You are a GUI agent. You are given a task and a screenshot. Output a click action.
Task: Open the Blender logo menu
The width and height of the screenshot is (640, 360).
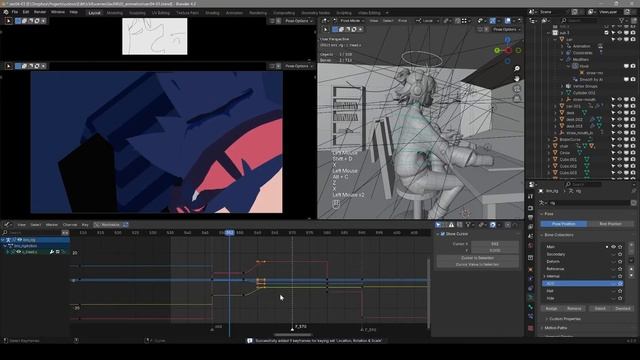point(6,12)
